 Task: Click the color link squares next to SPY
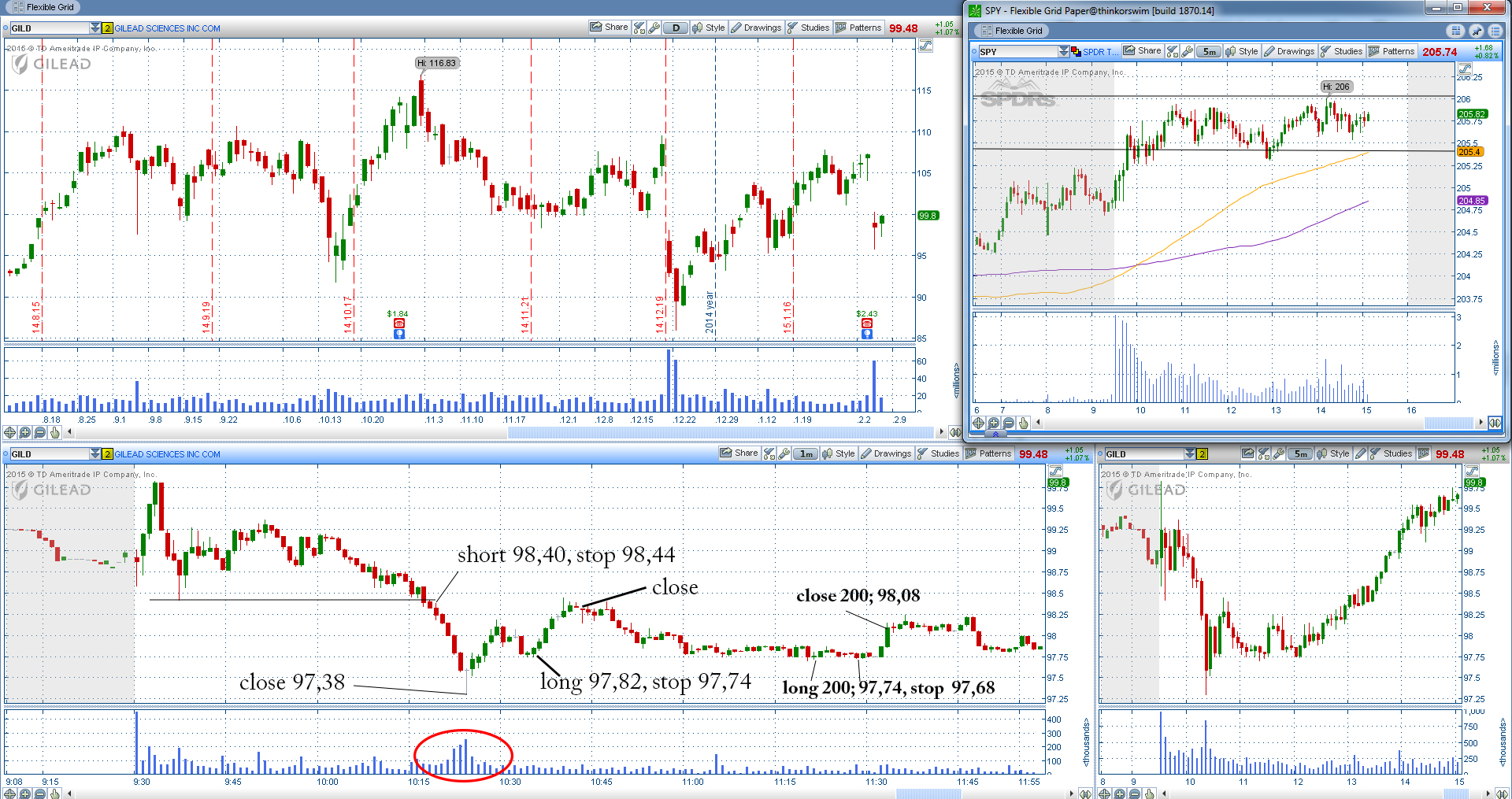[1076, 52]
